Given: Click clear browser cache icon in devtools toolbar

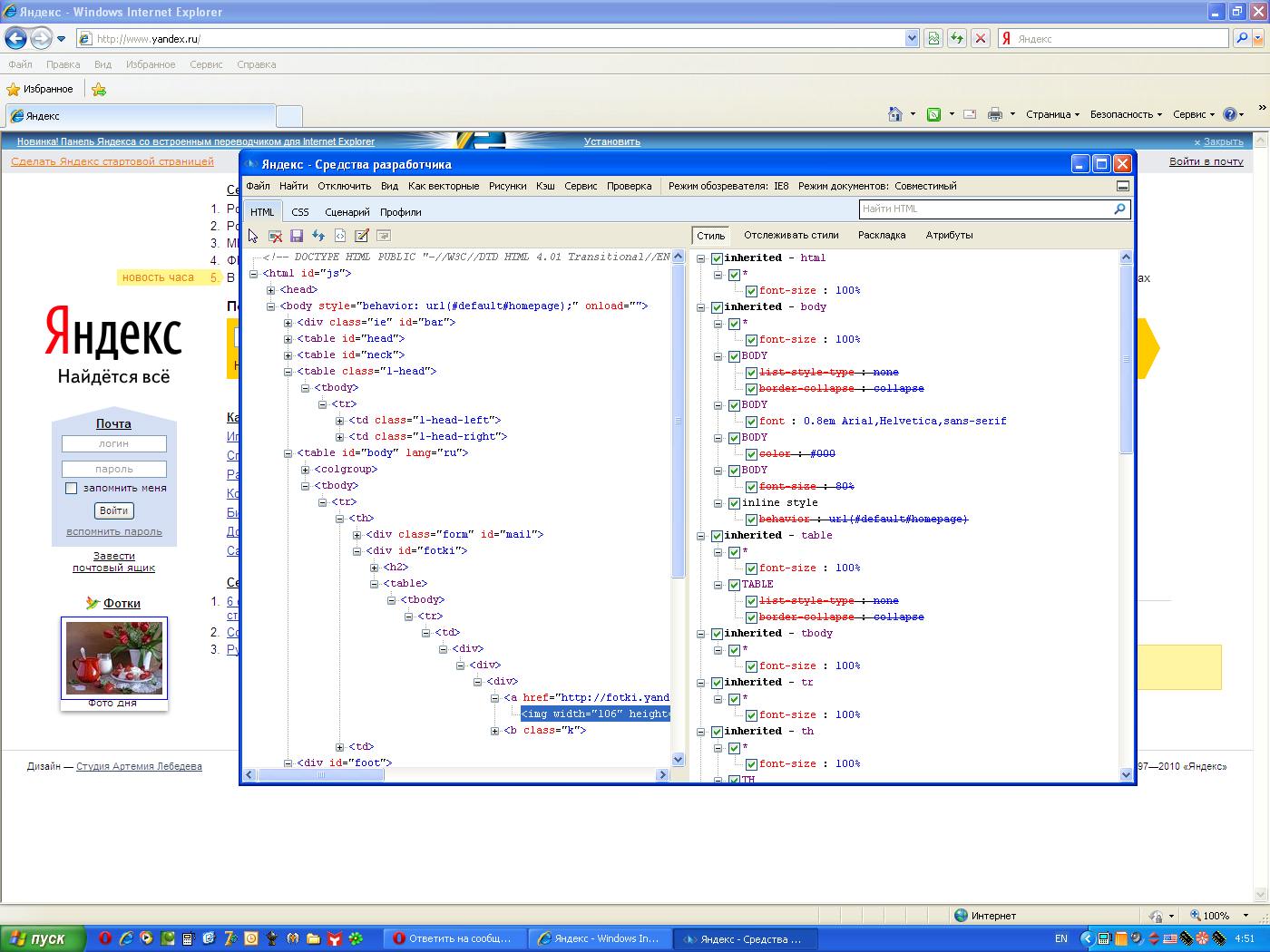Looking at the screenshot, I should 275,236.
